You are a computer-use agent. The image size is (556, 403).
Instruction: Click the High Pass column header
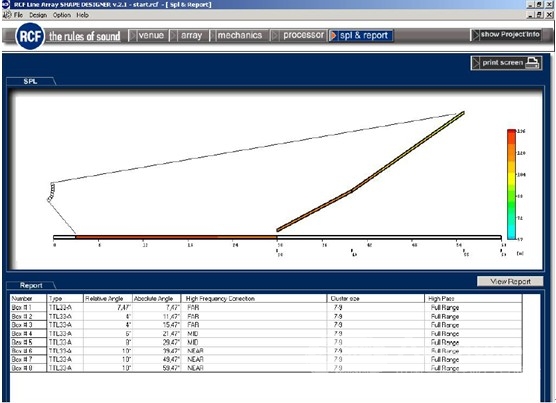pyautogui.click(x=473, y=298)
